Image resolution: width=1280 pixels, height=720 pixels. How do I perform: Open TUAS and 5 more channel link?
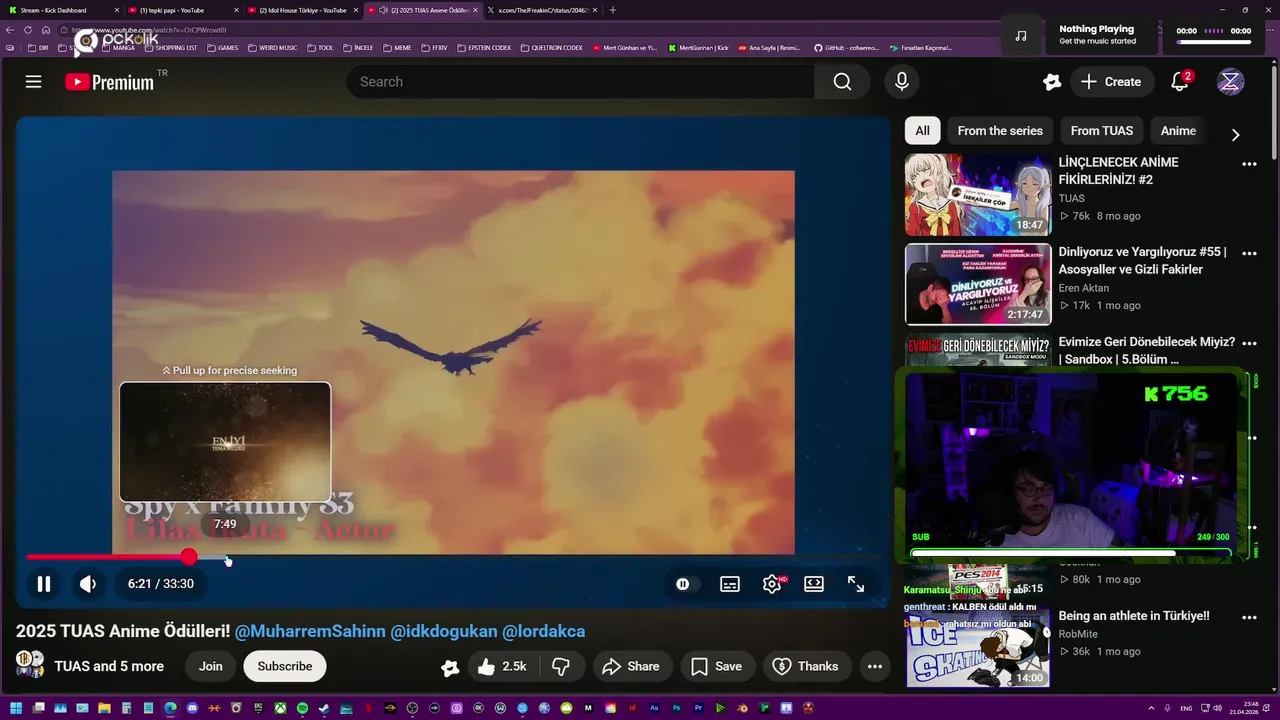(x=109, y=666)
